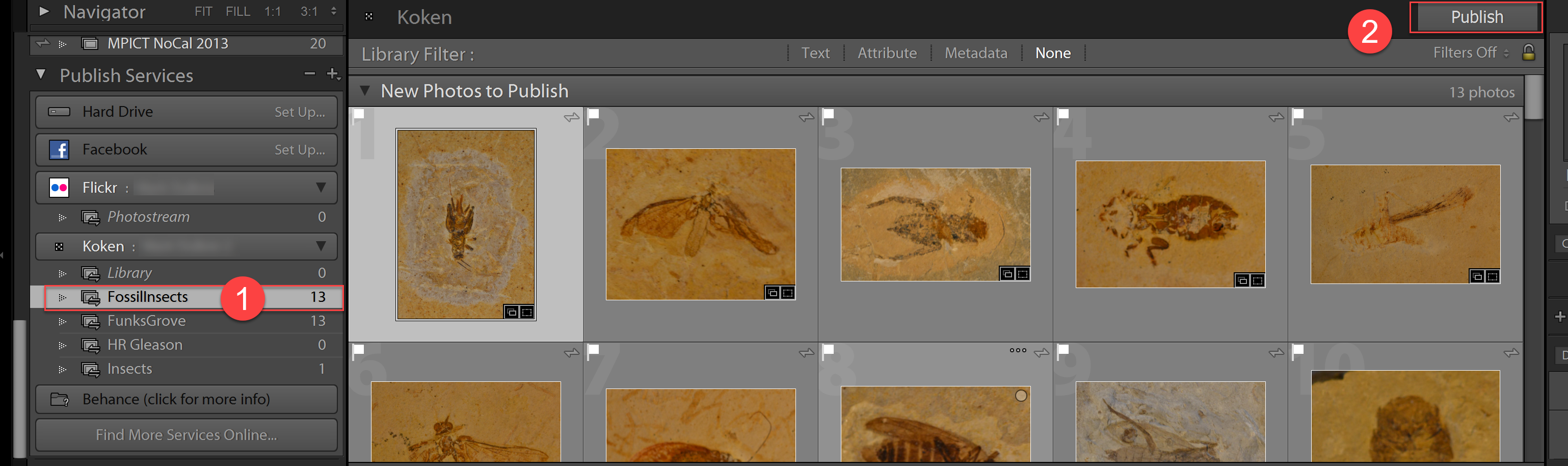Screen dimensions: 1568x466
Task: Switch Library Filter to Text
Action: click(815, 54)
